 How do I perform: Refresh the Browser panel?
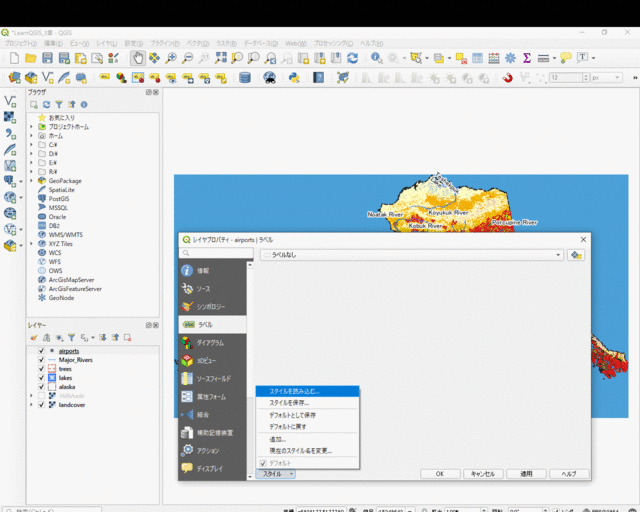47,105
